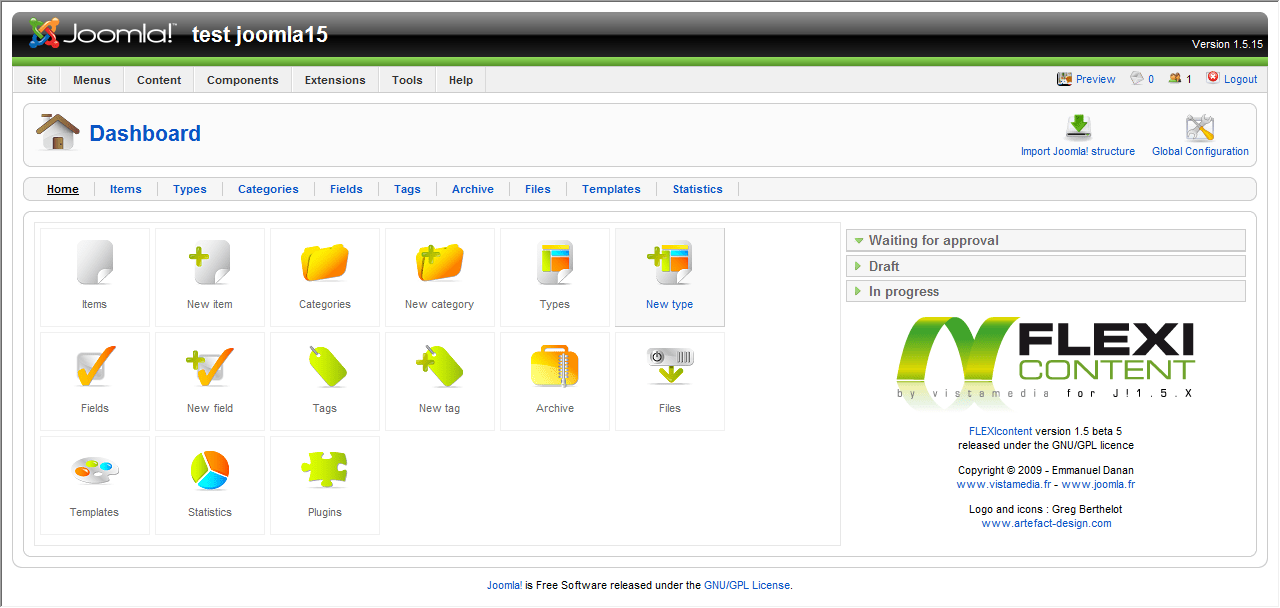Click the 'Version 1.5.15' header text
This screenshot has height=608, width=1280.
click(x=1227, y=44)
